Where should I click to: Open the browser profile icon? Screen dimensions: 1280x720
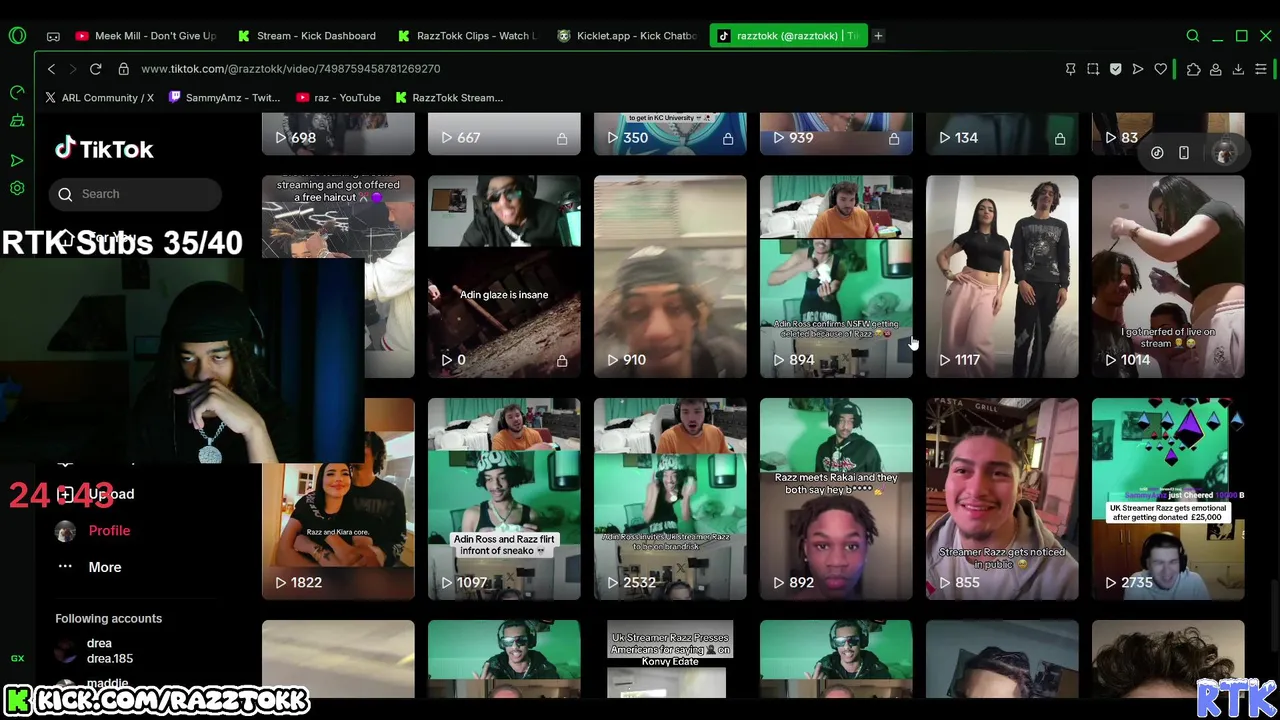tap(1215, 69)
